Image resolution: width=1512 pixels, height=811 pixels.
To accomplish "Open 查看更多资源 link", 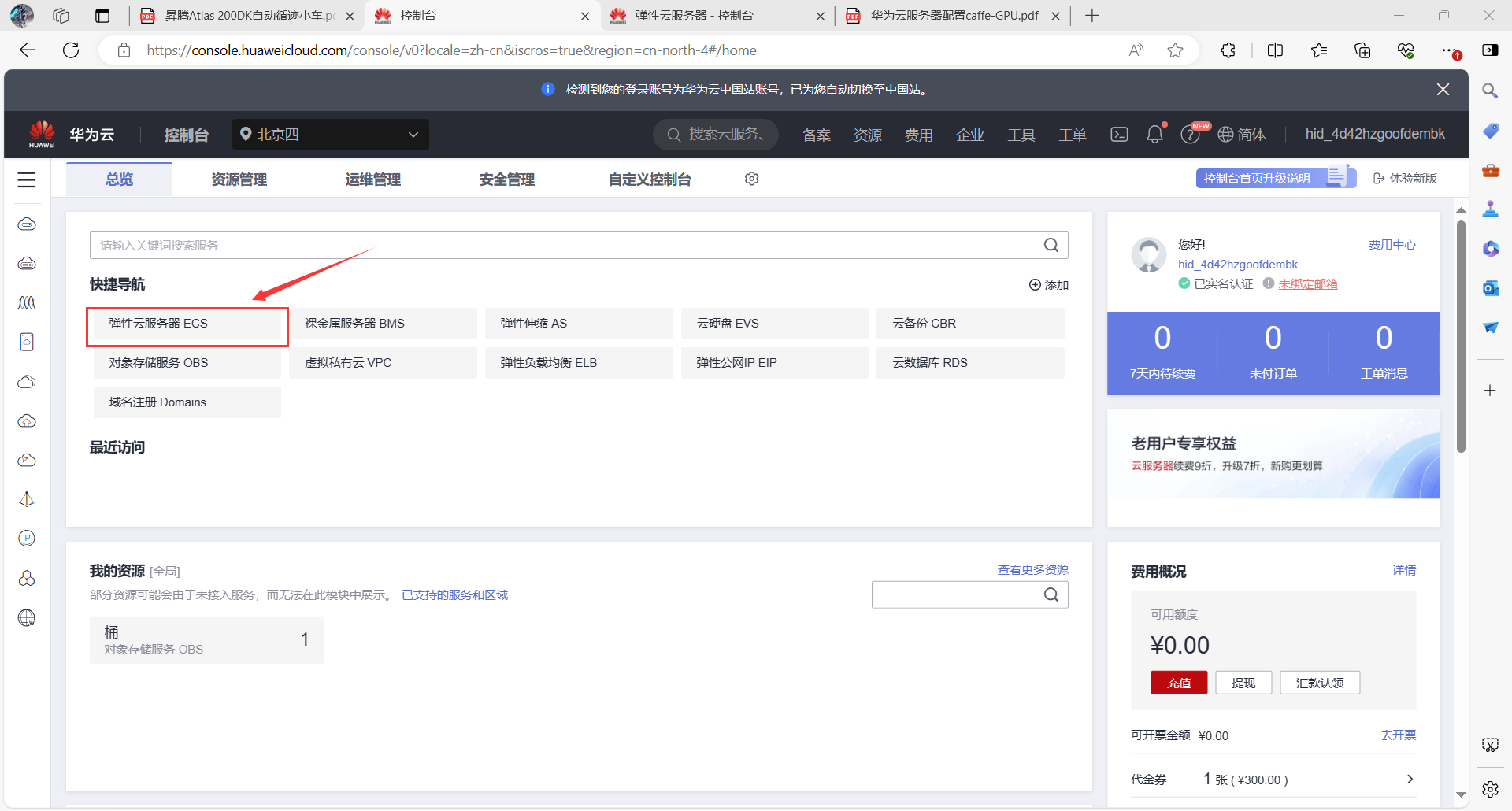I will pyautogui.click(x=1033, y=570).
